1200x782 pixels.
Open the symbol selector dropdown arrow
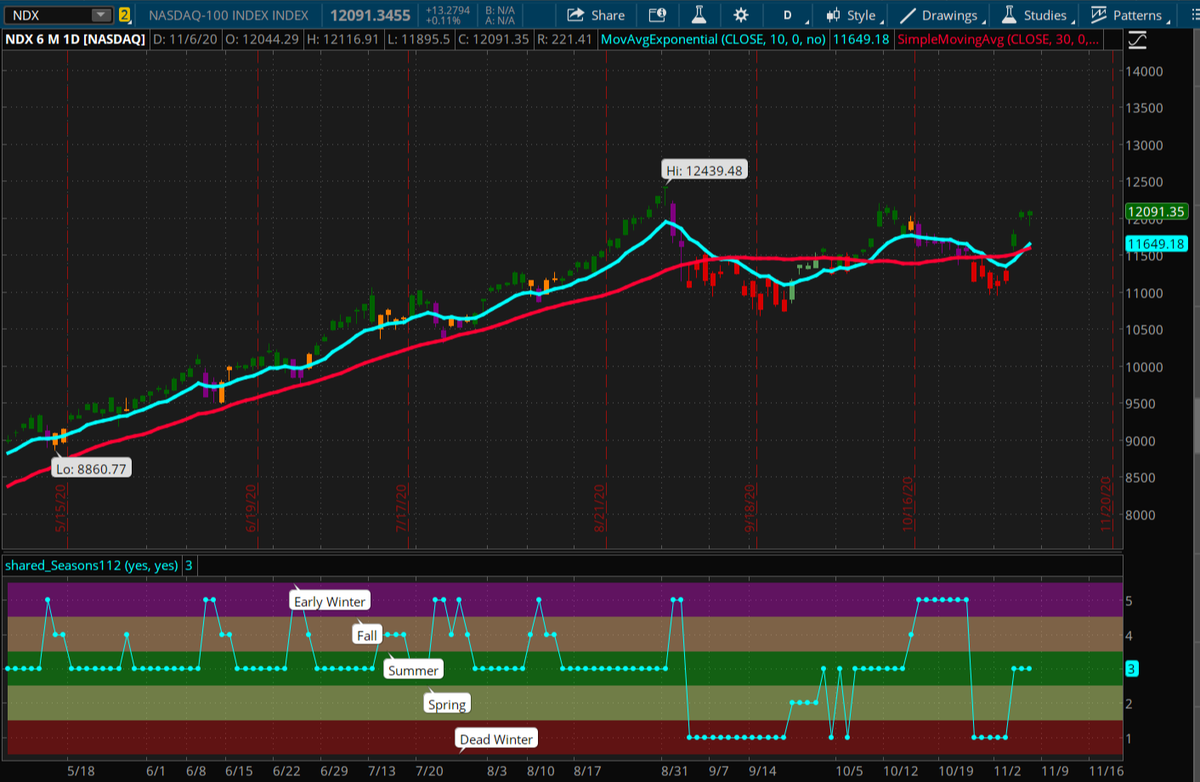tap(101, 15)
